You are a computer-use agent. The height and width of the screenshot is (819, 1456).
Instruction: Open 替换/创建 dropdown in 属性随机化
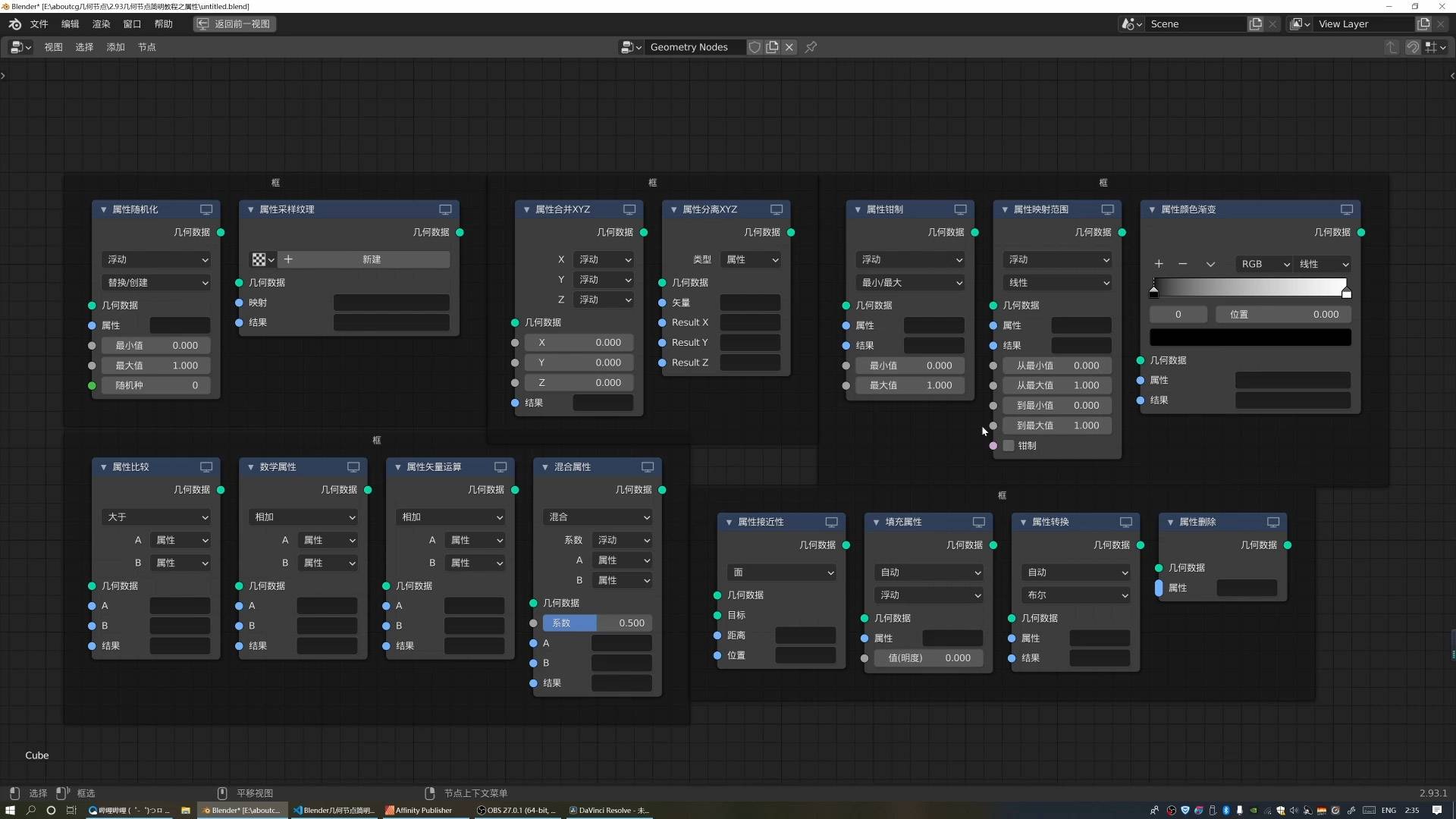156,282
